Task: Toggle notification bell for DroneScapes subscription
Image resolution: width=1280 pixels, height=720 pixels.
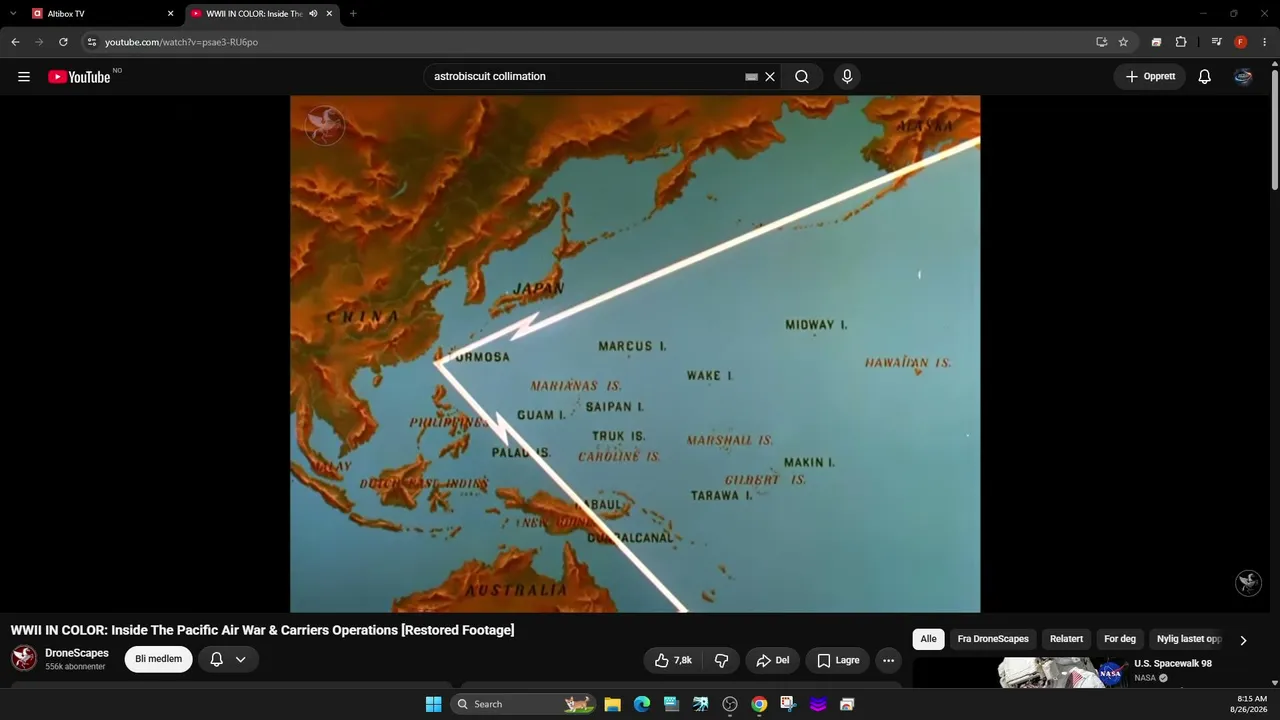Action: pos(216,659)
